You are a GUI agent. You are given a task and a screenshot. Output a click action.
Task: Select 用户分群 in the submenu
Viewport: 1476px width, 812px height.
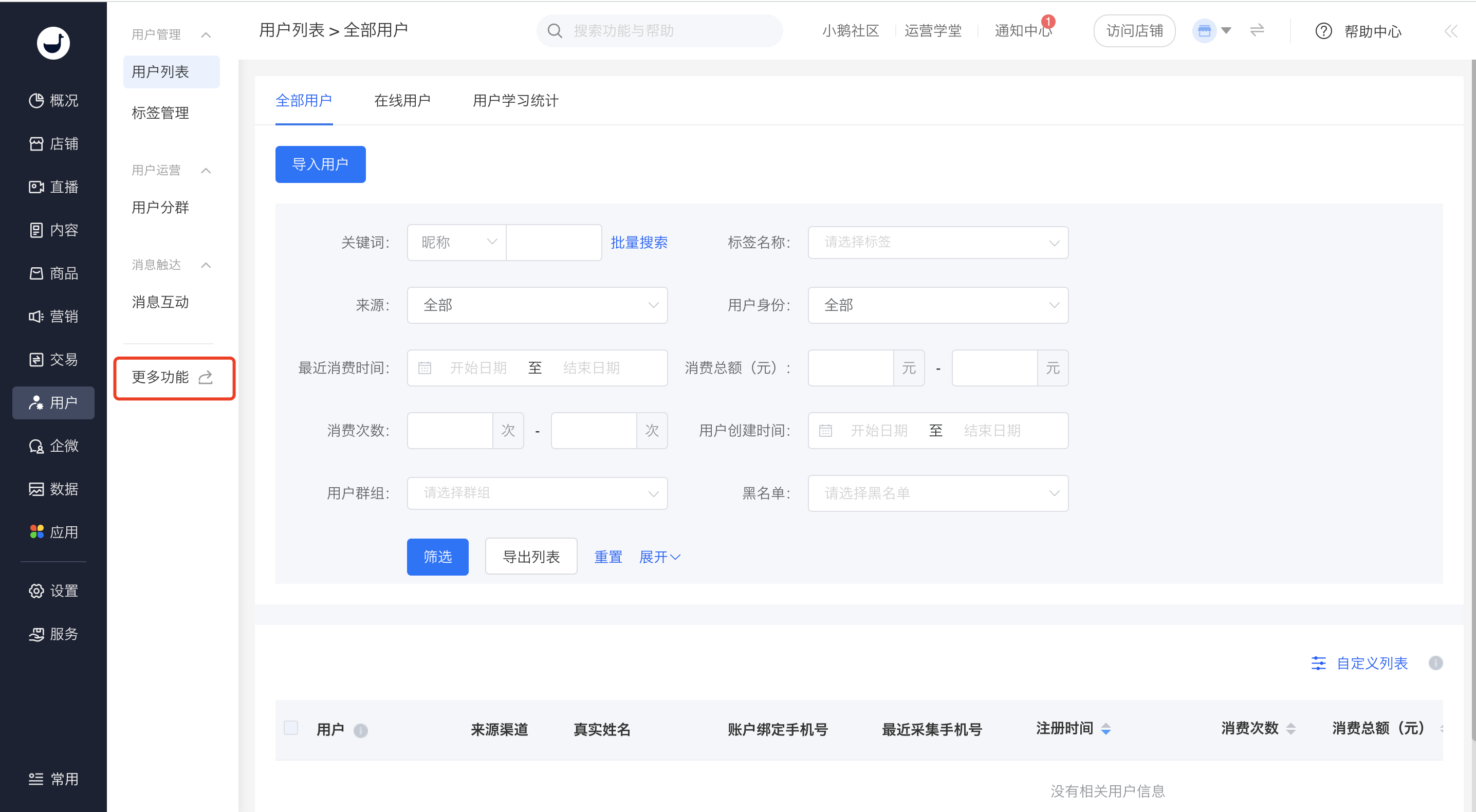160,207
